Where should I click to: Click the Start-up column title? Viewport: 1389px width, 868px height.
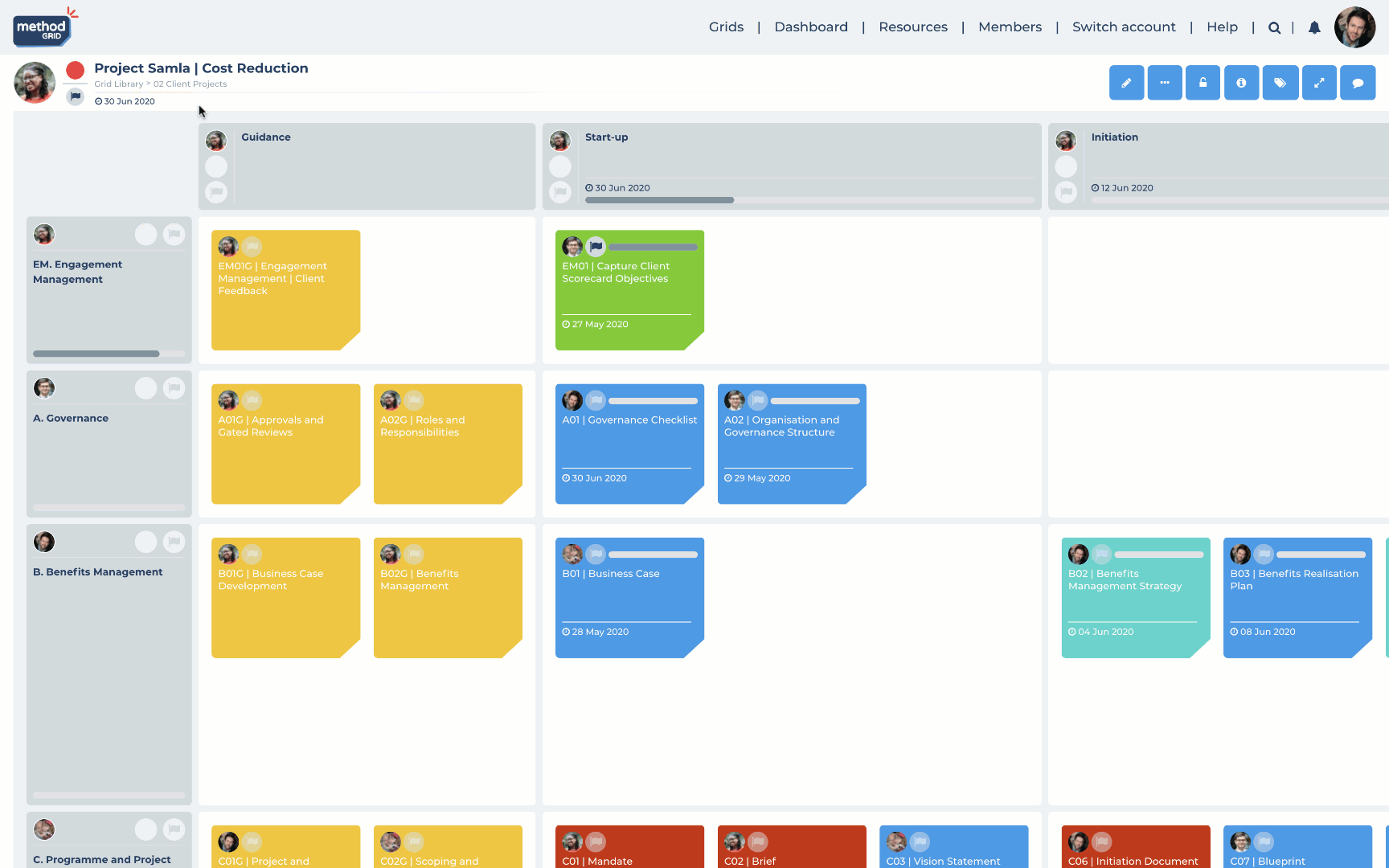606,137
